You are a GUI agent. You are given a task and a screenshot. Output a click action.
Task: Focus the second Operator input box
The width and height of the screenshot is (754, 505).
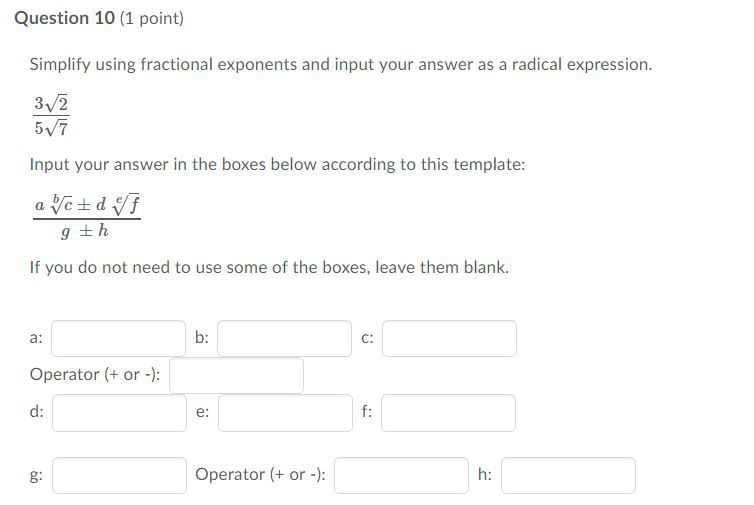click(401, 475)
